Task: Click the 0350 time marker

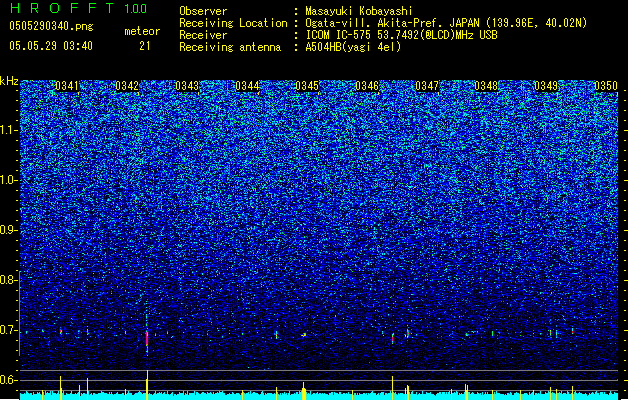Action: (x=606, y=86)
